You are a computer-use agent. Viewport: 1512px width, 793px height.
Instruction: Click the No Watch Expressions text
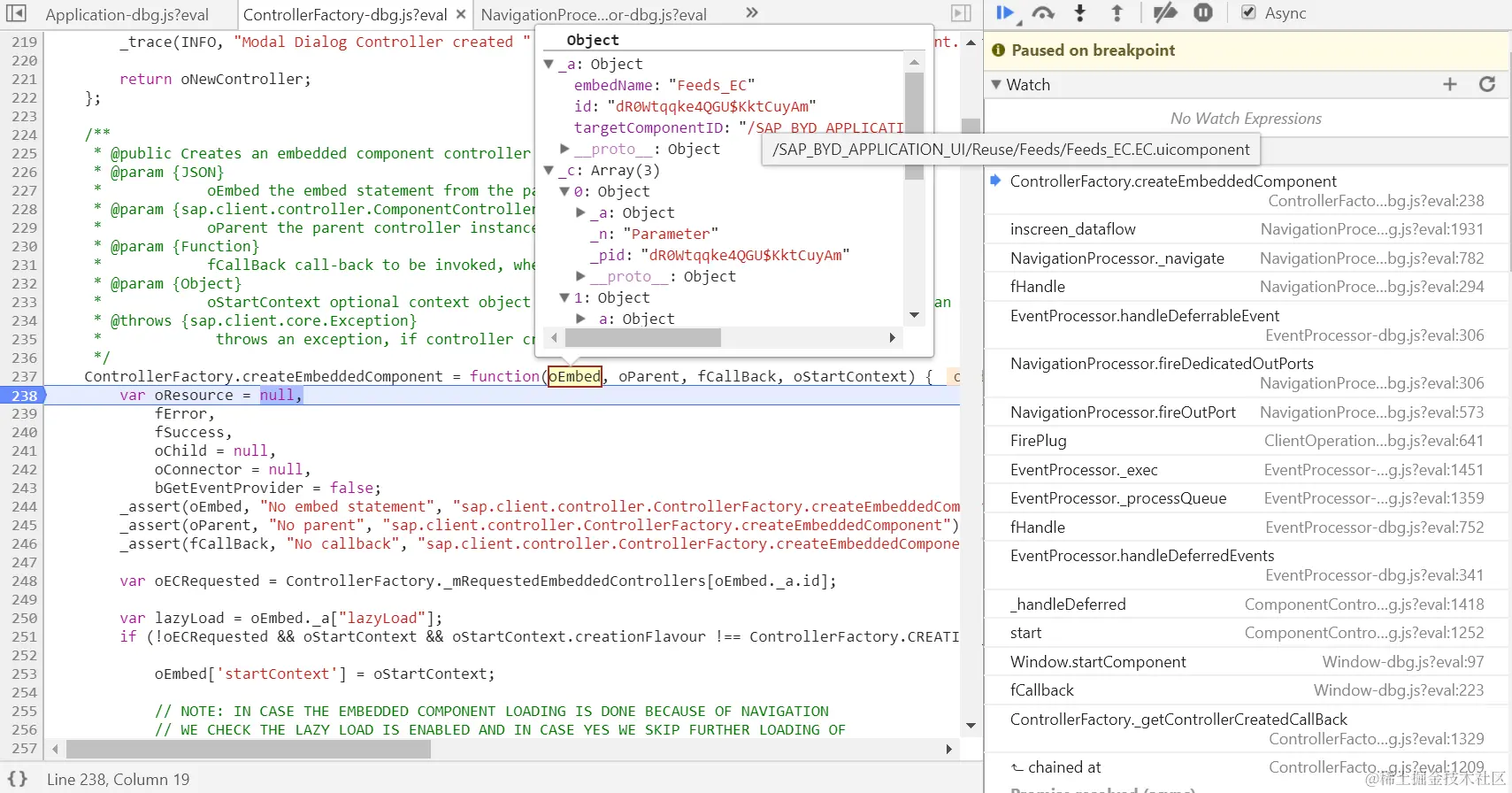[x=1246, y=119]
